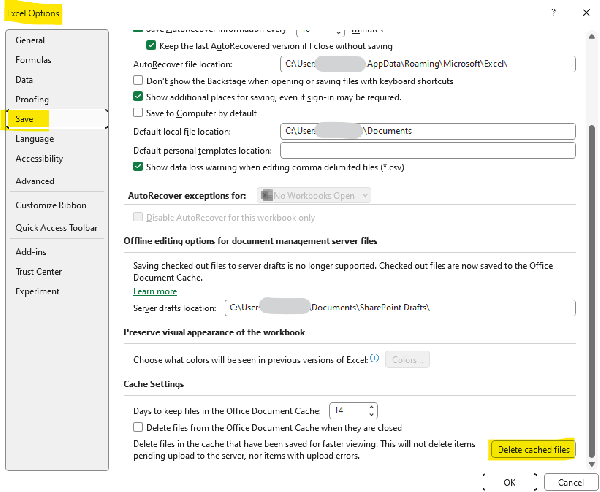Click the info icon next to colors text
This screenshot has height=492, width=600.
374,357
